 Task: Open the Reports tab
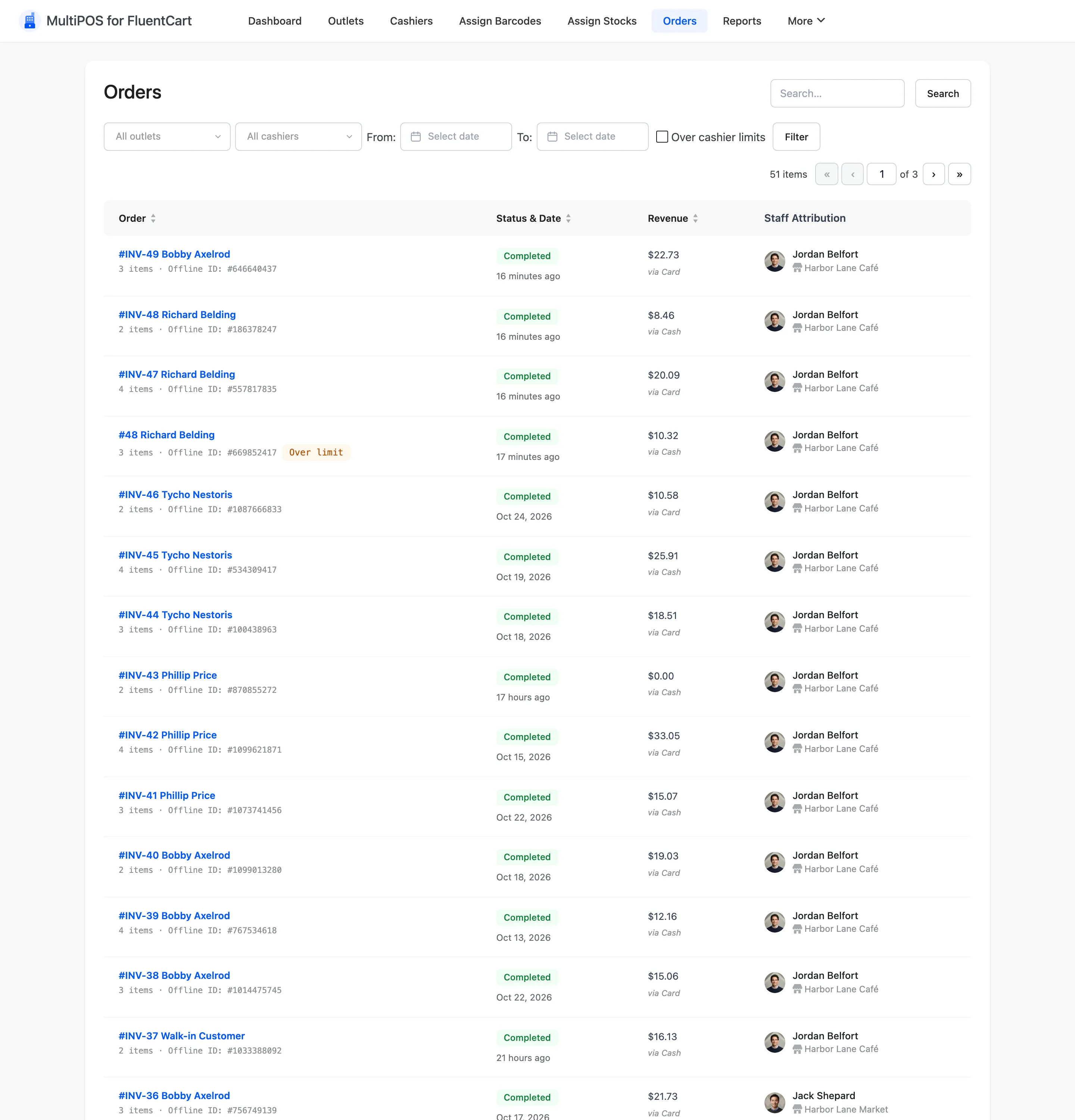click(x=741, y=21)
